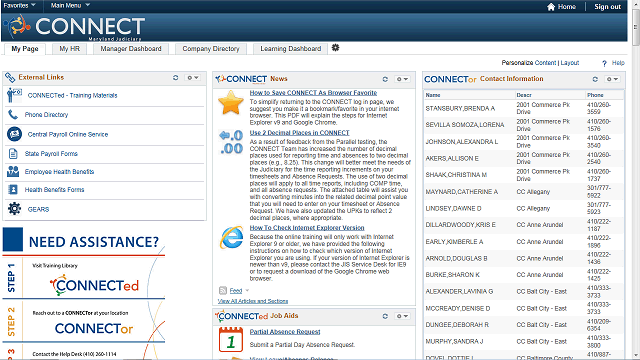Open Use 2 Decimal Places in CONNECT
This screenshot has width=640, height=360.
coord(300,133)
